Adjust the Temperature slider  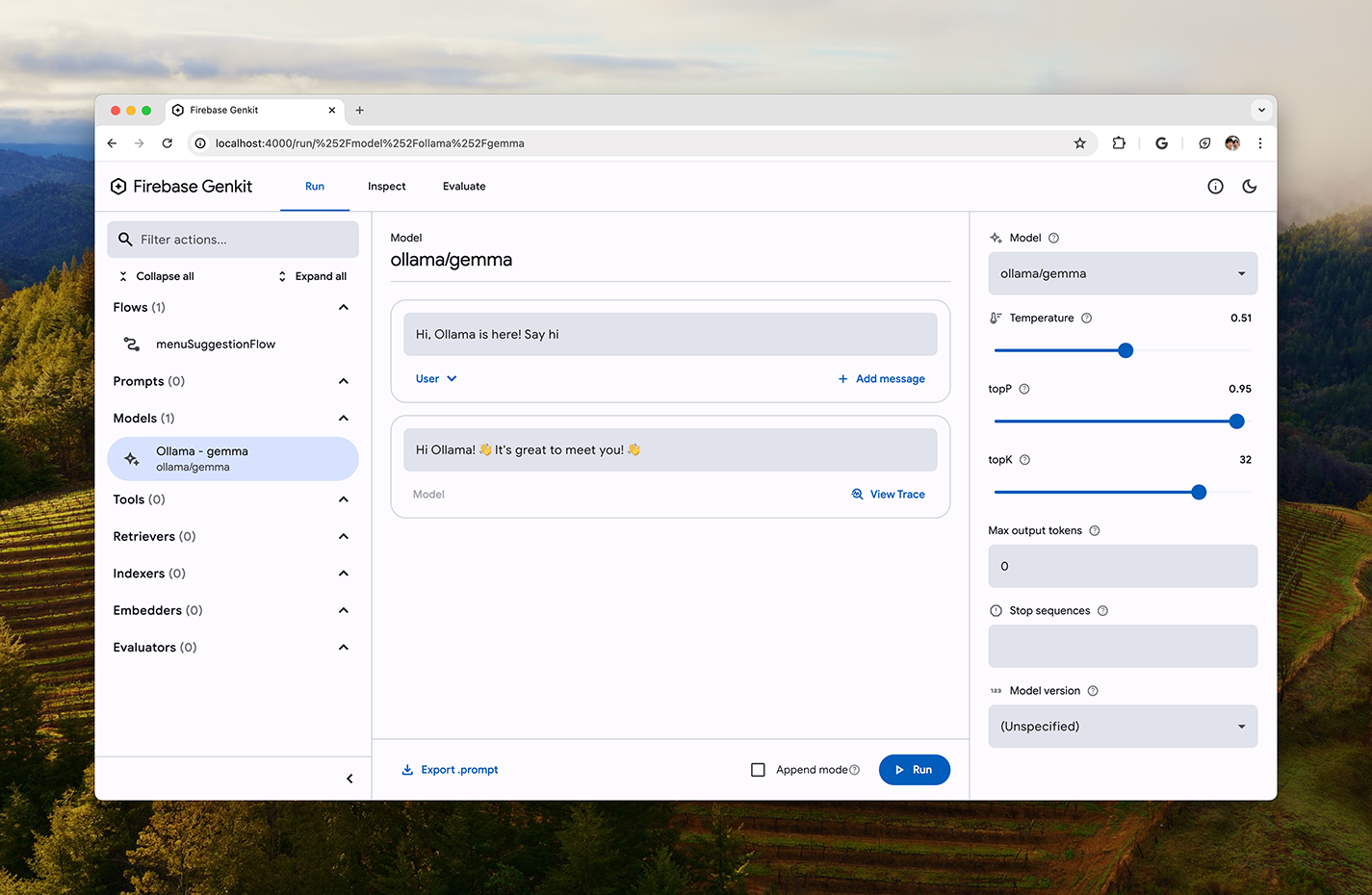click(1126, 350)
